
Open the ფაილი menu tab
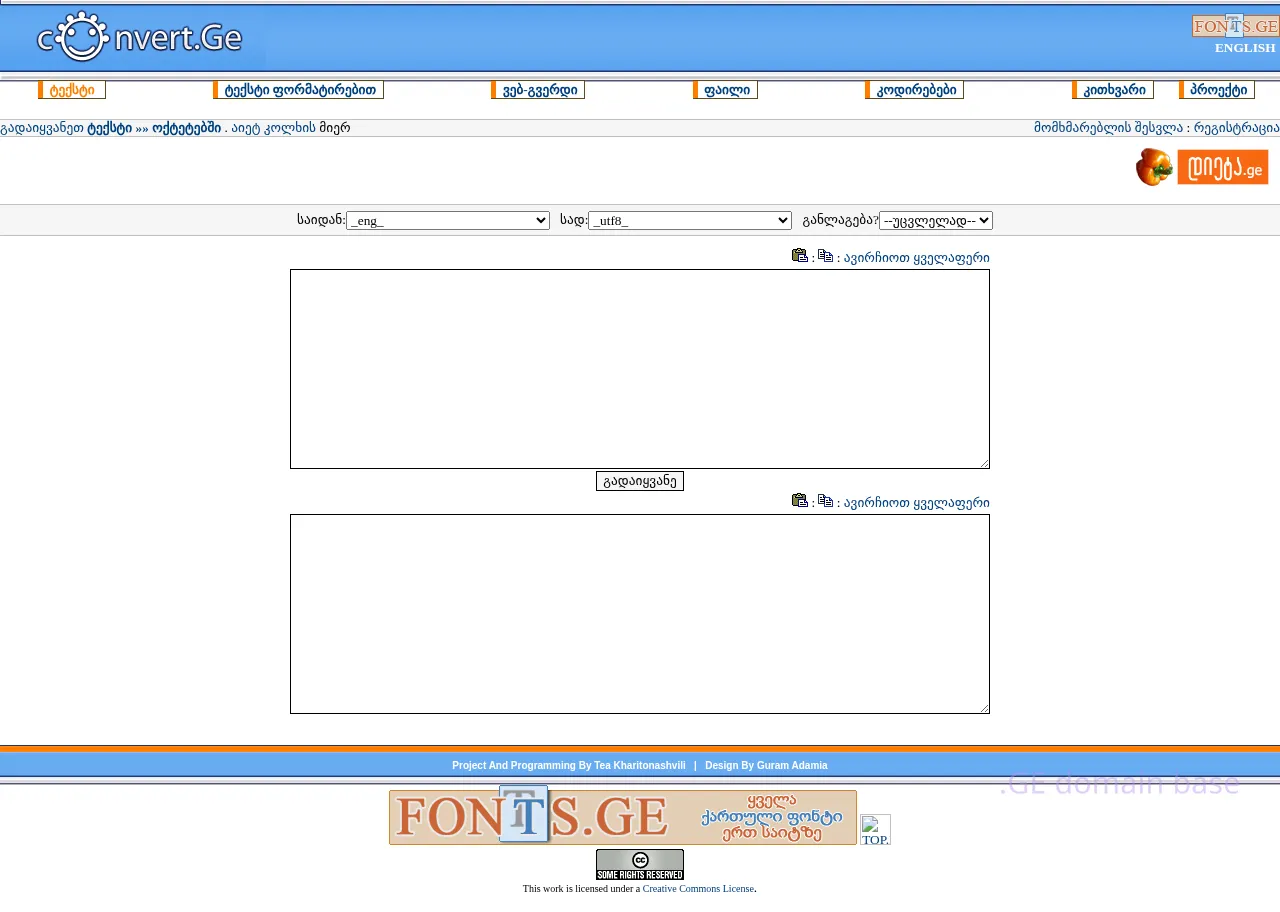tap(727, 90)
